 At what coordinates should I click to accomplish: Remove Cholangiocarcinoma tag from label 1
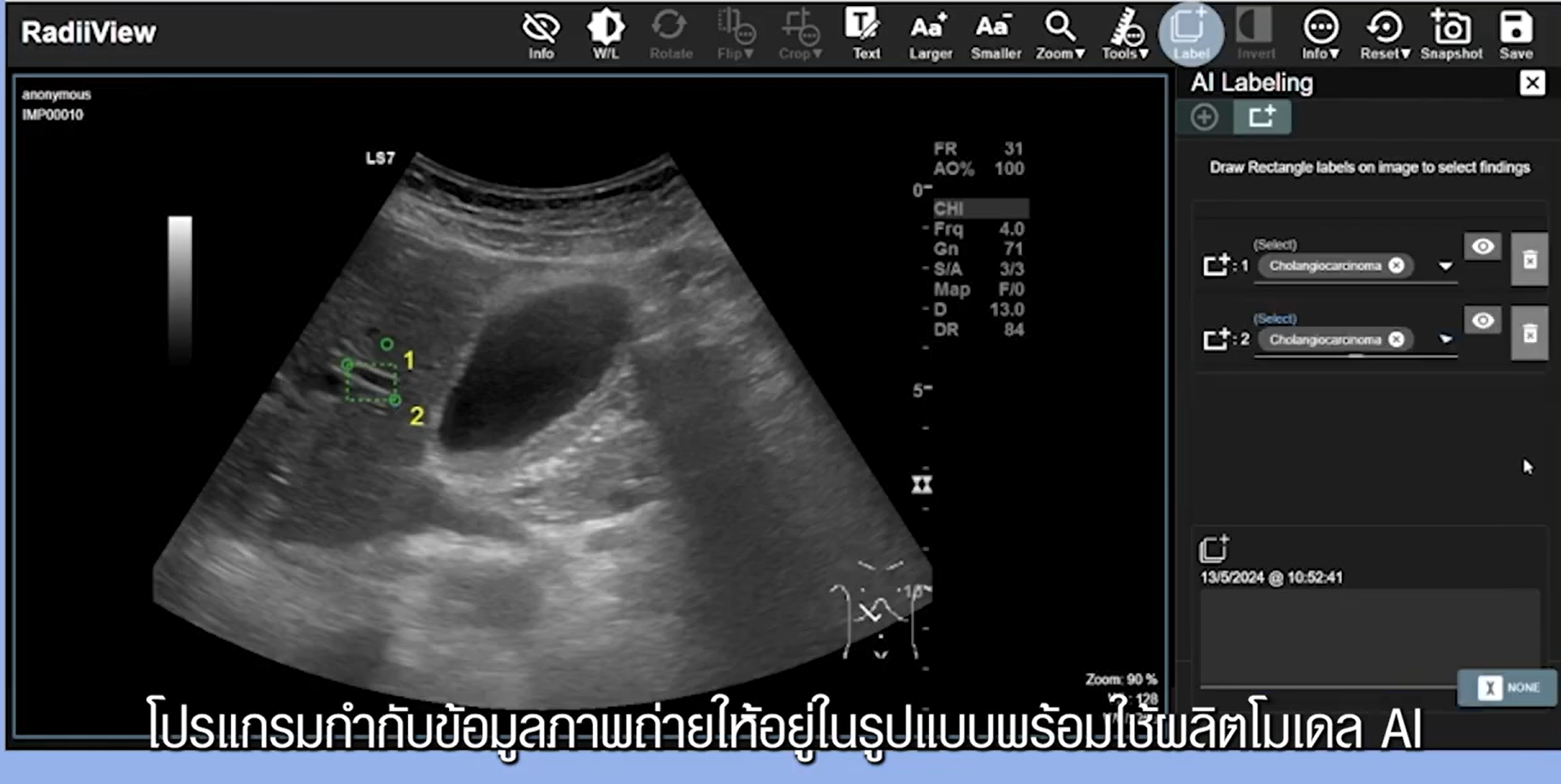coord(1396,266)
